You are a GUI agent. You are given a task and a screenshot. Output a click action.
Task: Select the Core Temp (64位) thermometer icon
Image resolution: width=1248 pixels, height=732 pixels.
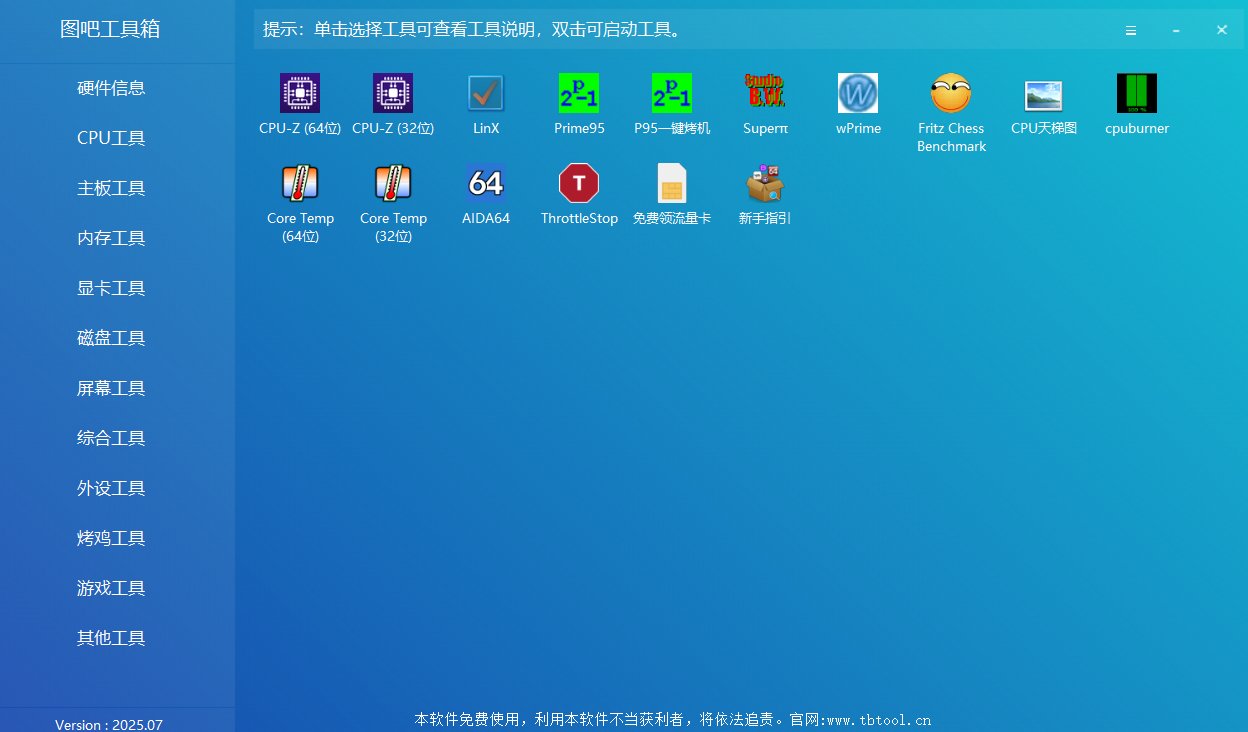point(300,183)
